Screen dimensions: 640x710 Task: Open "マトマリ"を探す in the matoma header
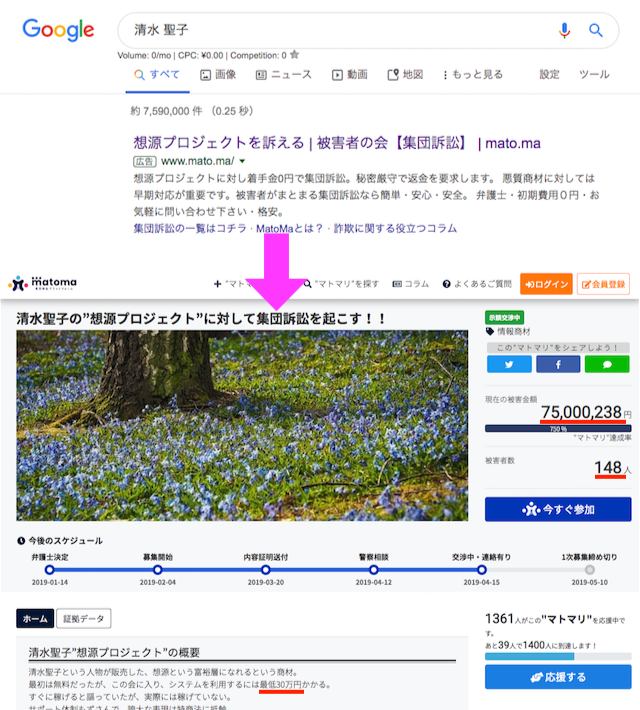pos(342,284)
